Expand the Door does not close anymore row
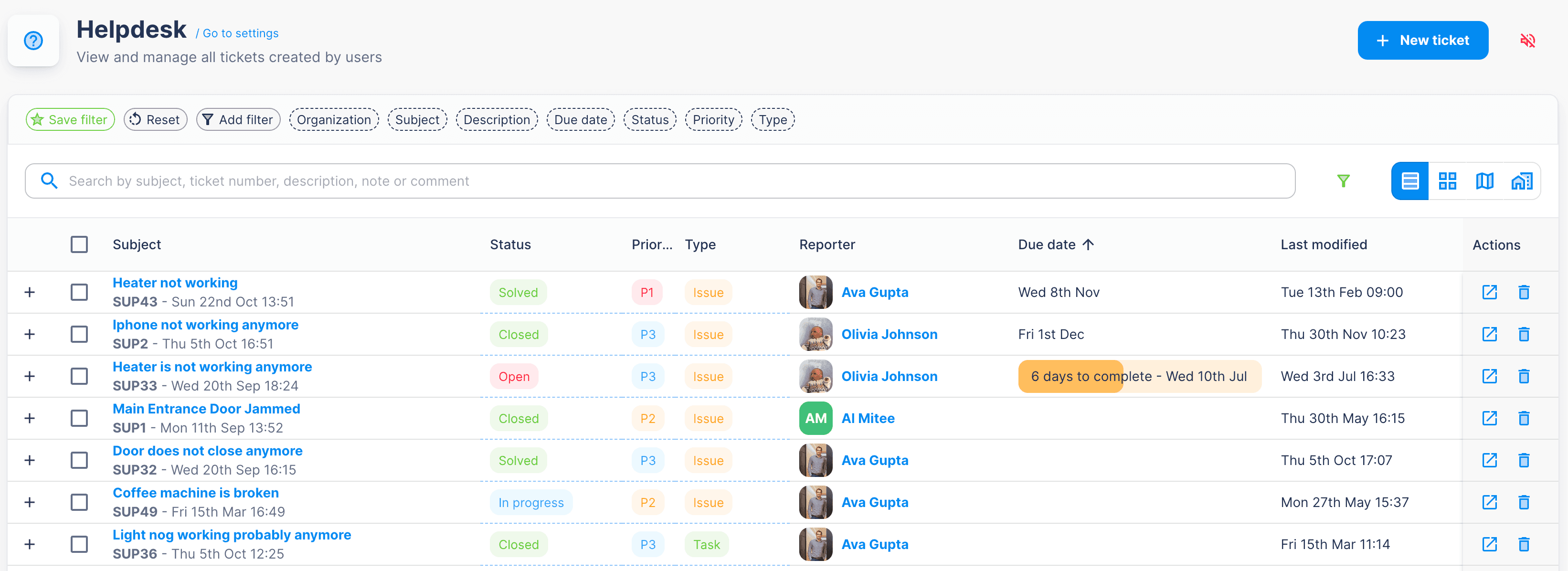 click(29, 460)
